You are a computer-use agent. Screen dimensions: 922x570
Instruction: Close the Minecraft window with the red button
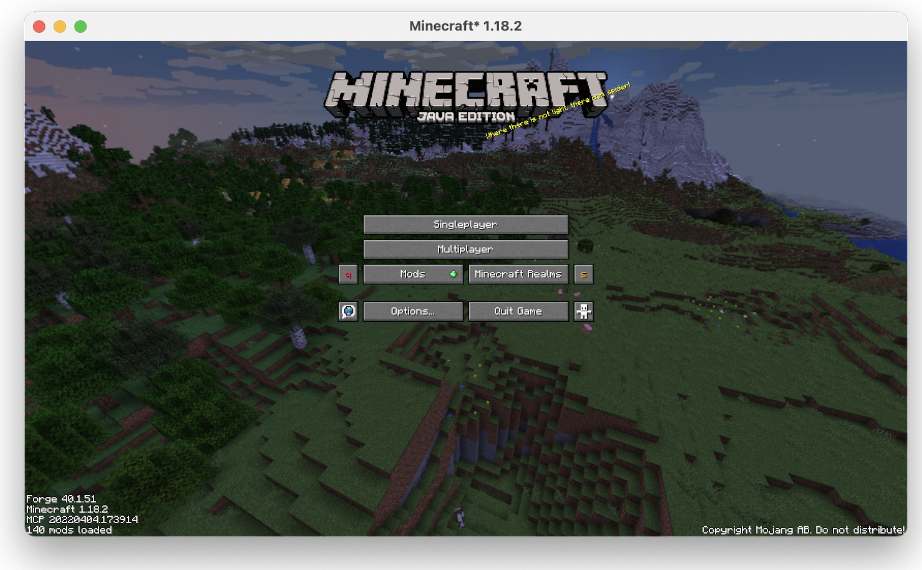coord(39,26)
